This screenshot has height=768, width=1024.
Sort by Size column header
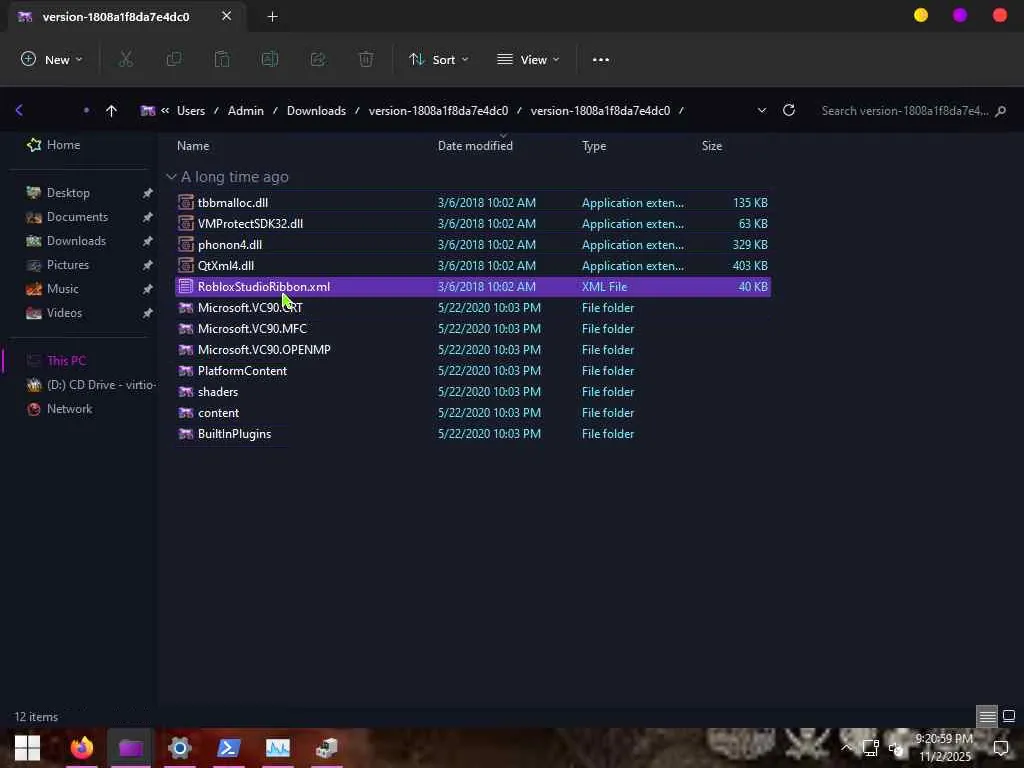(x=712, y=146)
